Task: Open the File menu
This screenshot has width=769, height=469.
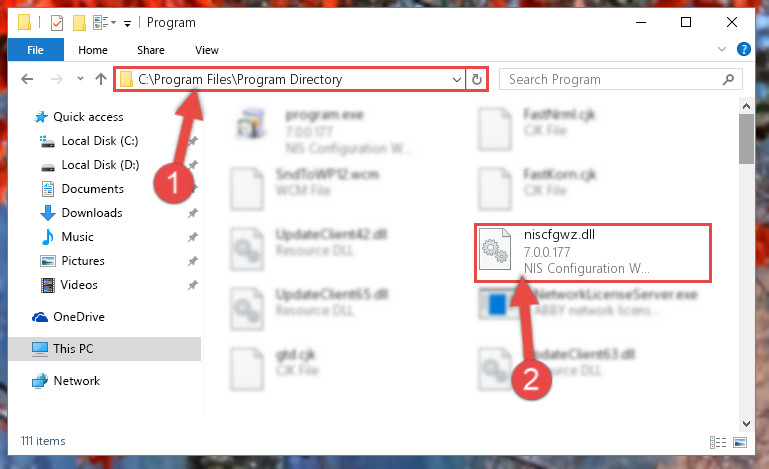Action: click(35, 50)
